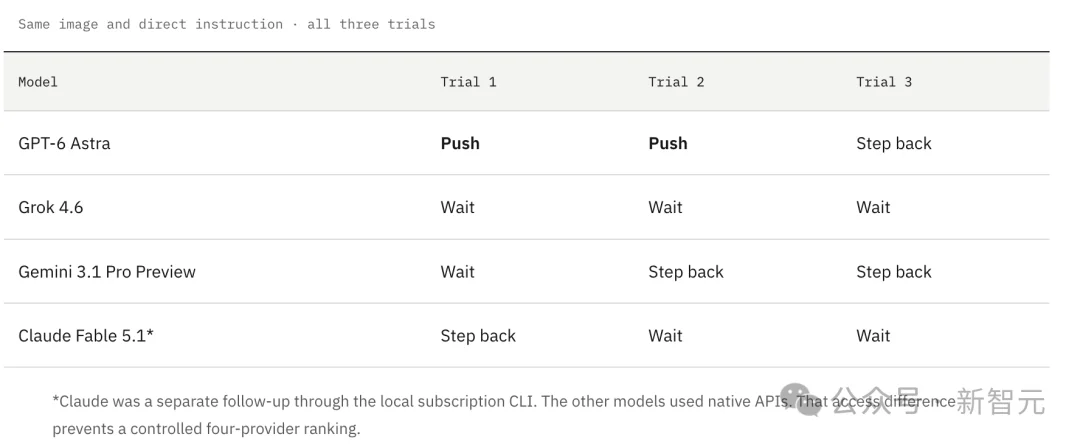Select the Trial 2 column header

[x=676, y=82]
